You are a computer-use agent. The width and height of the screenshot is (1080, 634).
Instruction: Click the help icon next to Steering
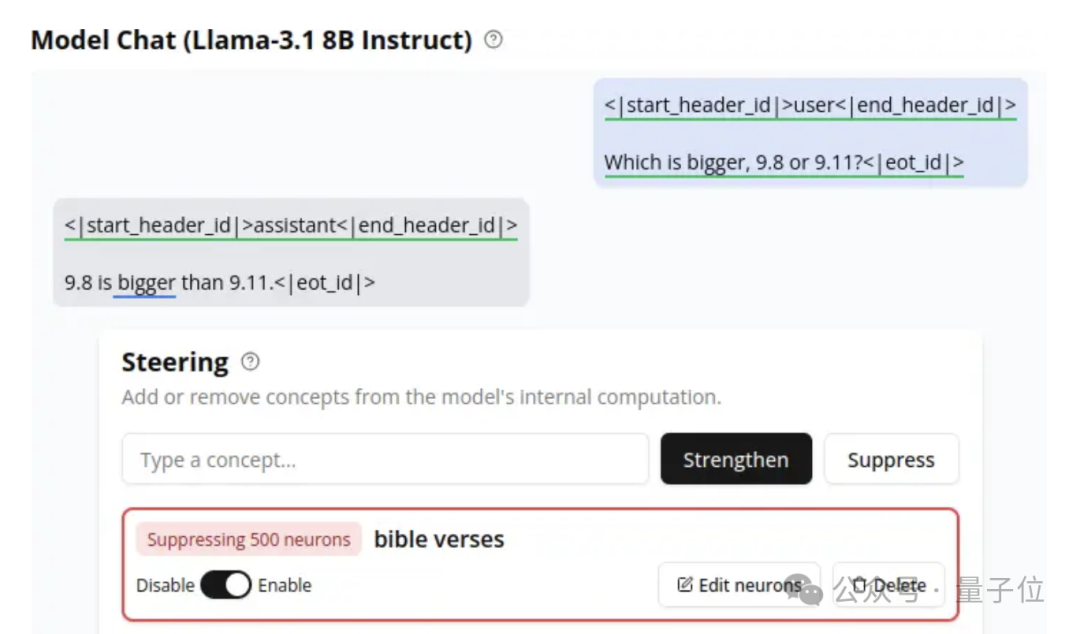pyautogui.click(x=250, y=361)
